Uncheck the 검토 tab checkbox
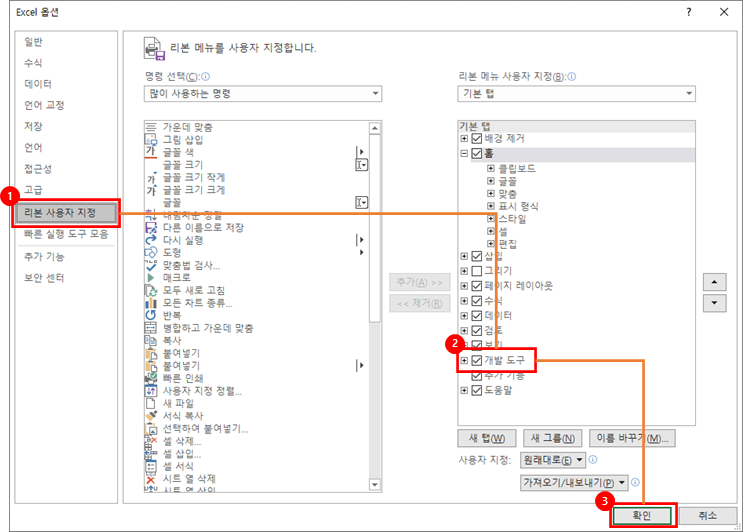 (477, 330)
